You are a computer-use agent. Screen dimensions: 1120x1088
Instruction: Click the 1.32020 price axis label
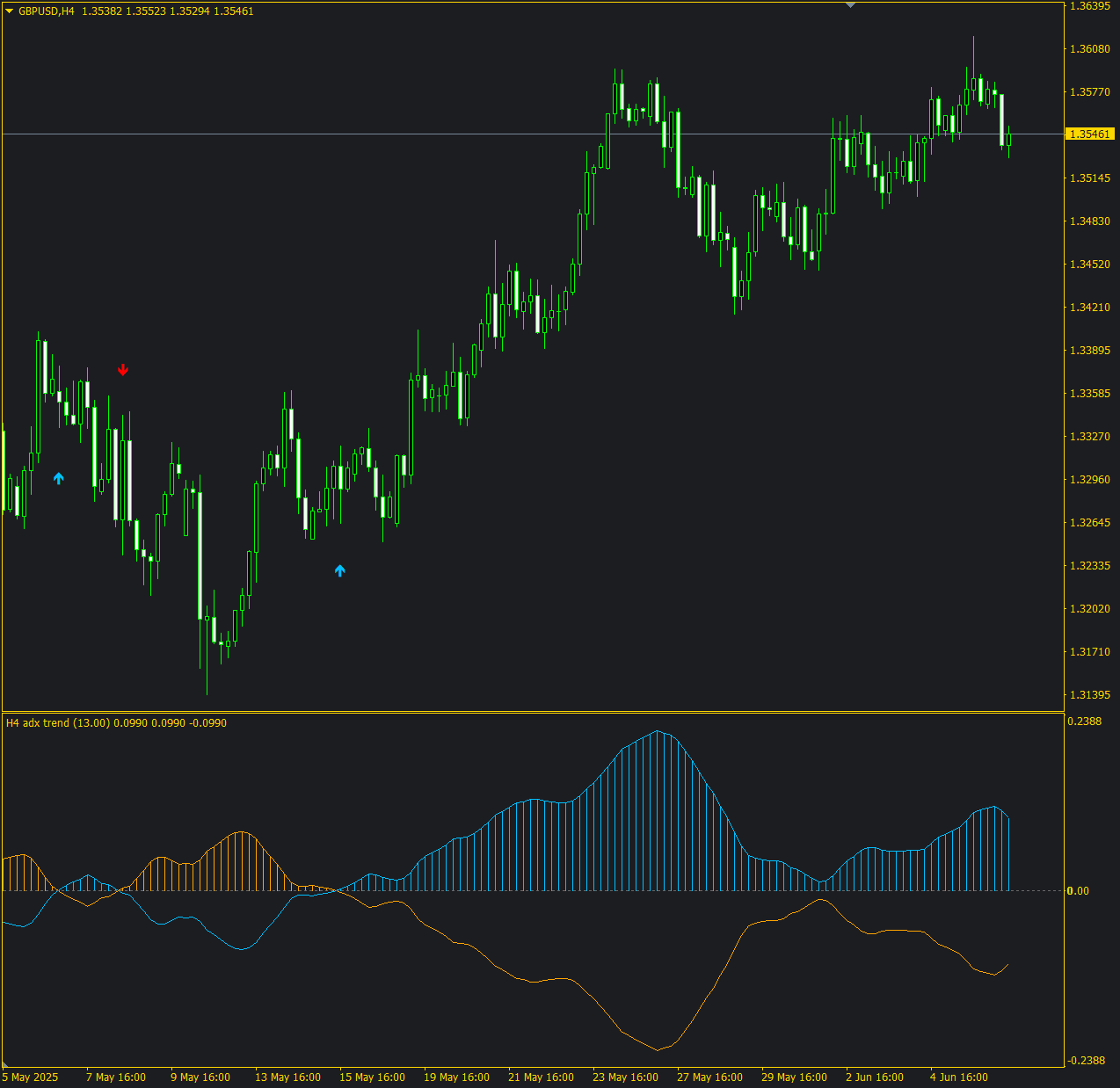[1089, 609]
